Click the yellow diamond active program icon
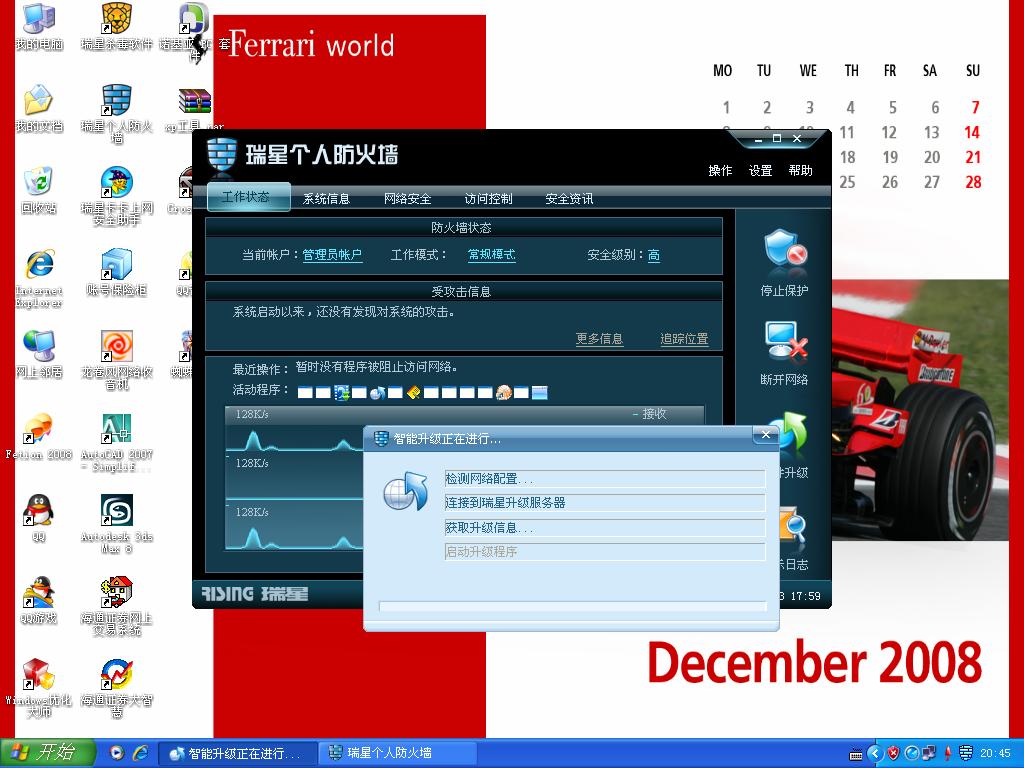 click(x=413, y=392)
